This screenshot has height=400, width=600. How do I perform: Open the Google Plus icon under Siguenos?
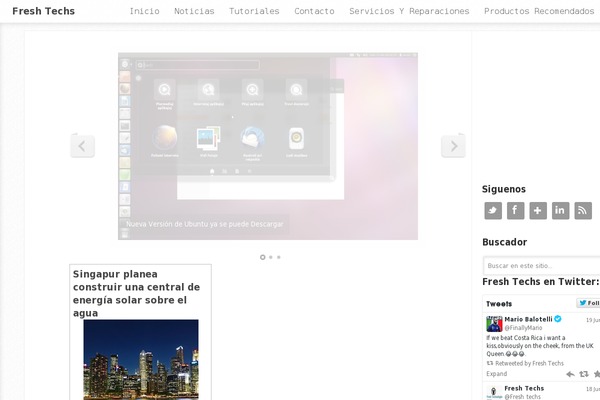tap(538, 211)
